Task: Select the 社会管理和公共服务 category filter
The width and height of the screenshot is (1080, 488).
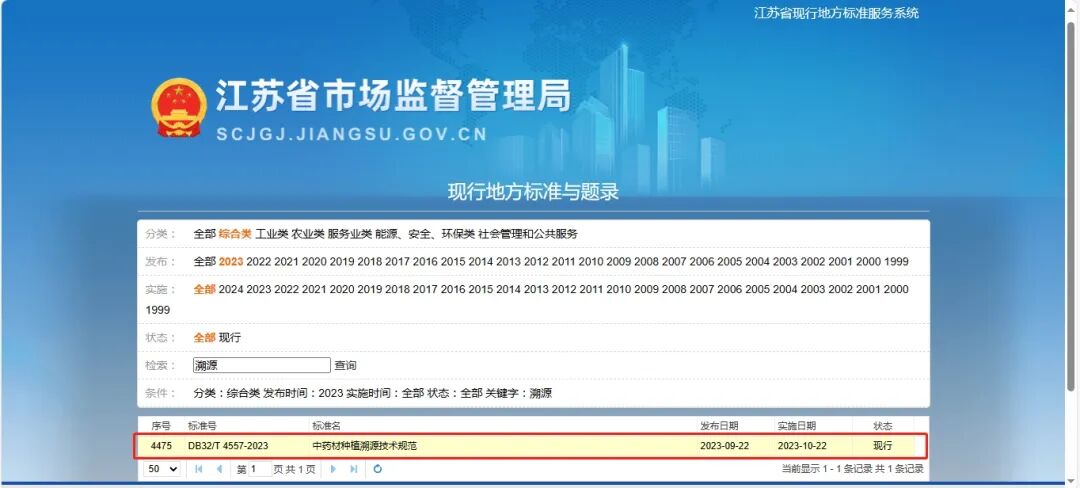Action: (528, 234)
